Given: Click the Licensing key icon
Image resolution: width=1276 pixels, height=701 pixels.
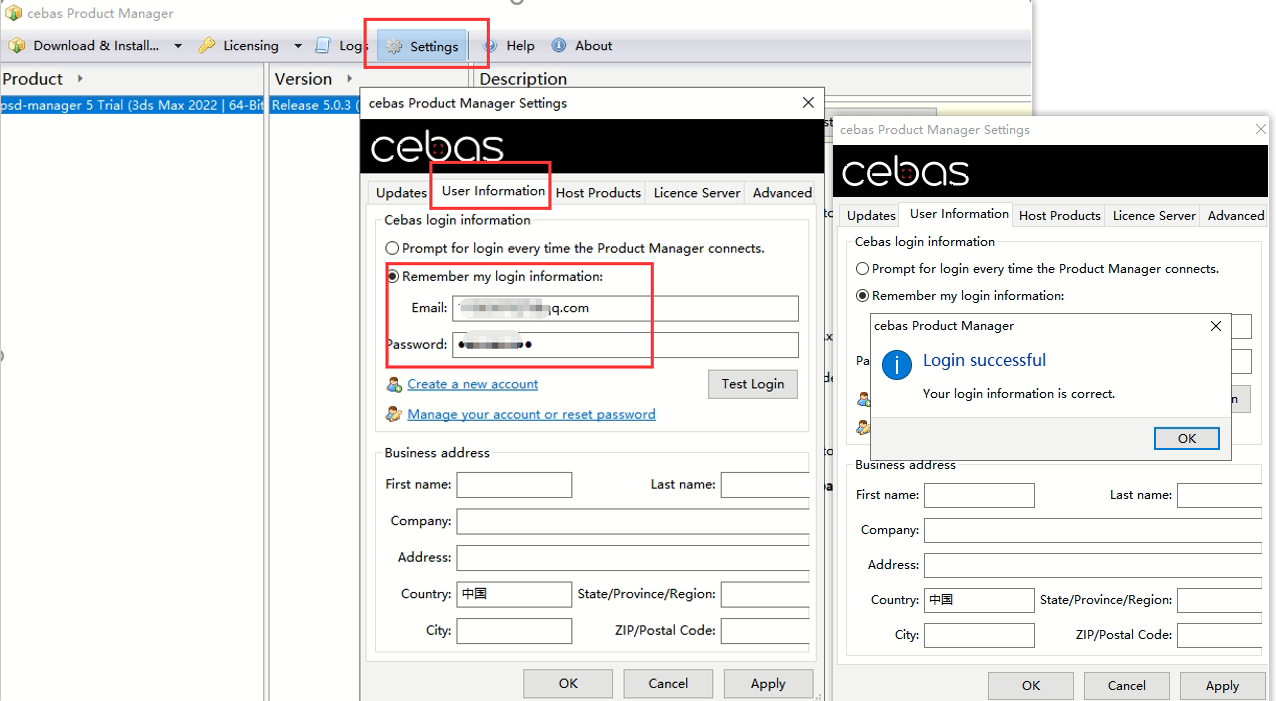Looking at the screenshot, I should [207, 46].
